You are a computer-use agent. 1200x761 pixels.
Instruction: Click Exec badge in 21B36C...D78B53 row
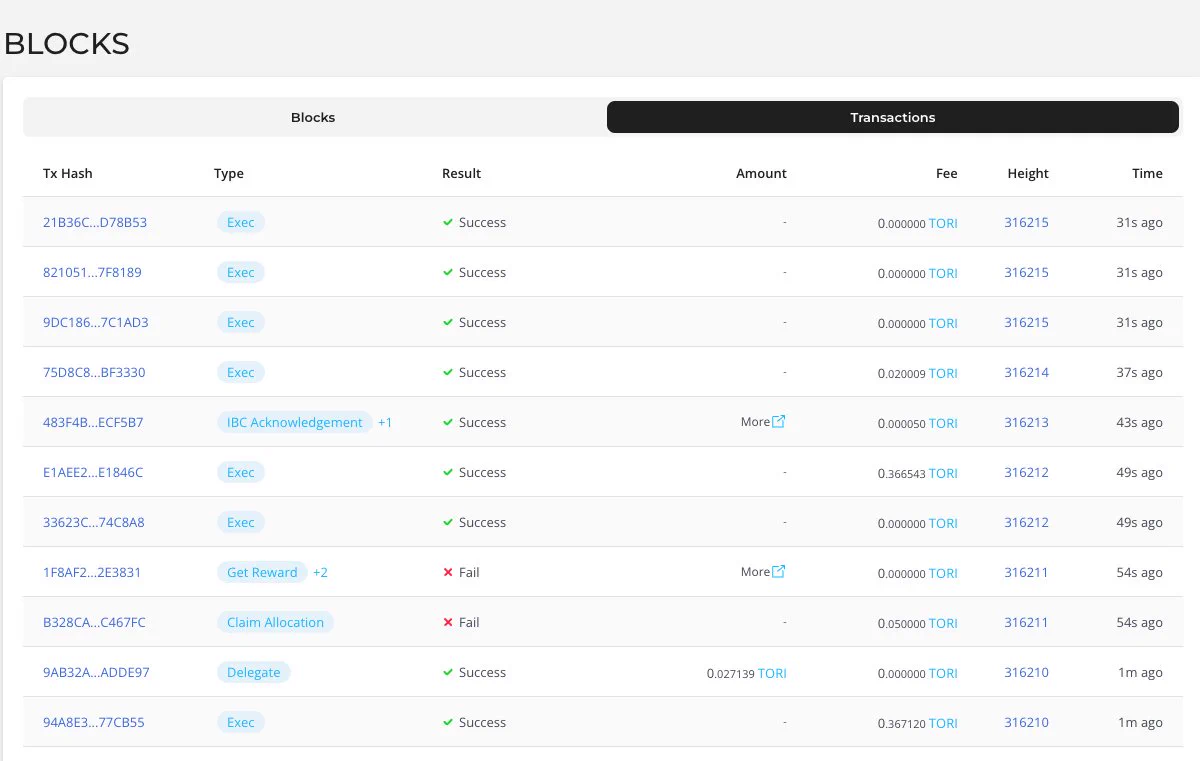tap(241, 222)
